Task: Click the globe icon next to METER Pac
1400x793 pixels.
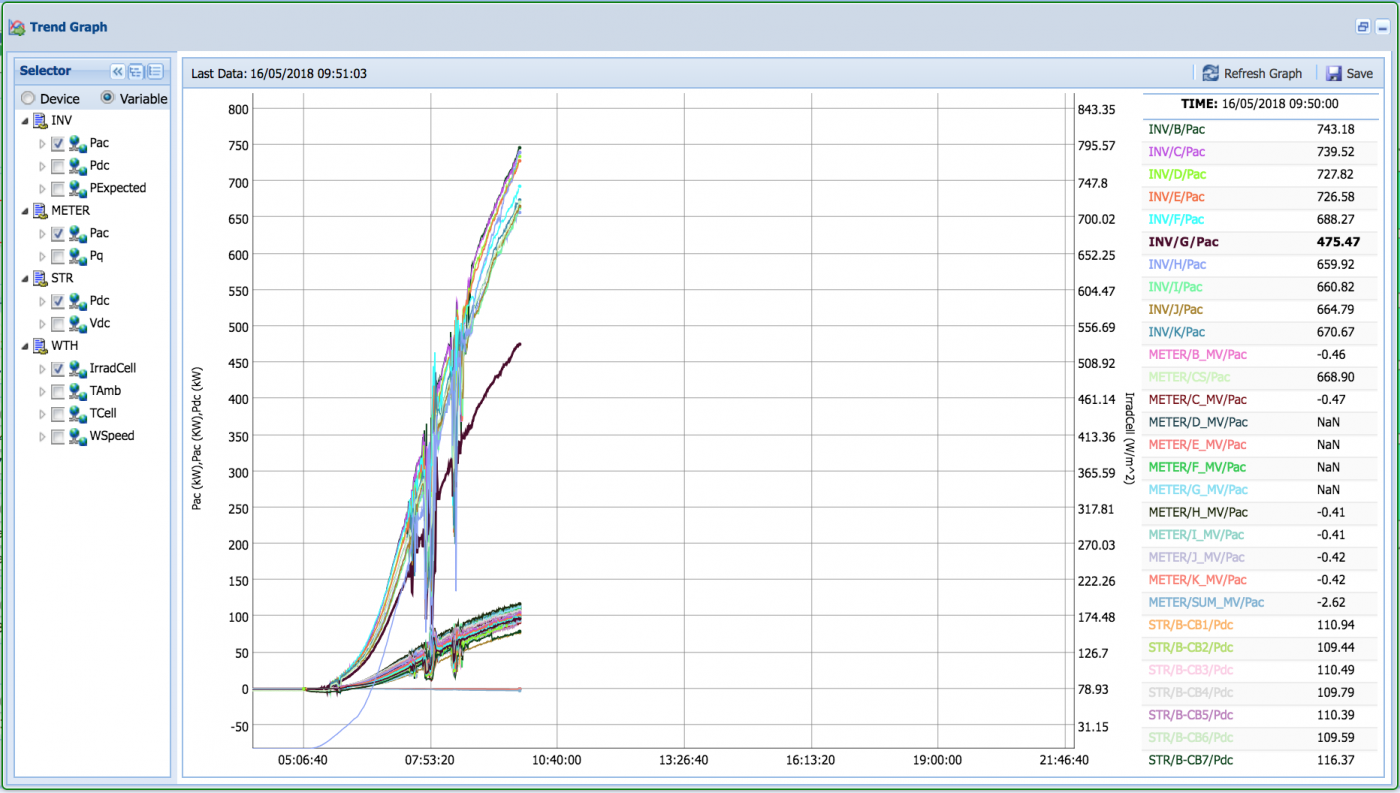Action: [78, 233]
